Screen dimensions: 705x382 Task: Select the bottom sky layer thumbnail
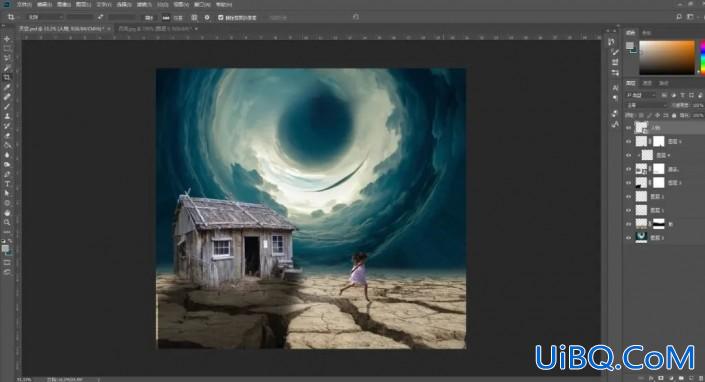[641, 237]
